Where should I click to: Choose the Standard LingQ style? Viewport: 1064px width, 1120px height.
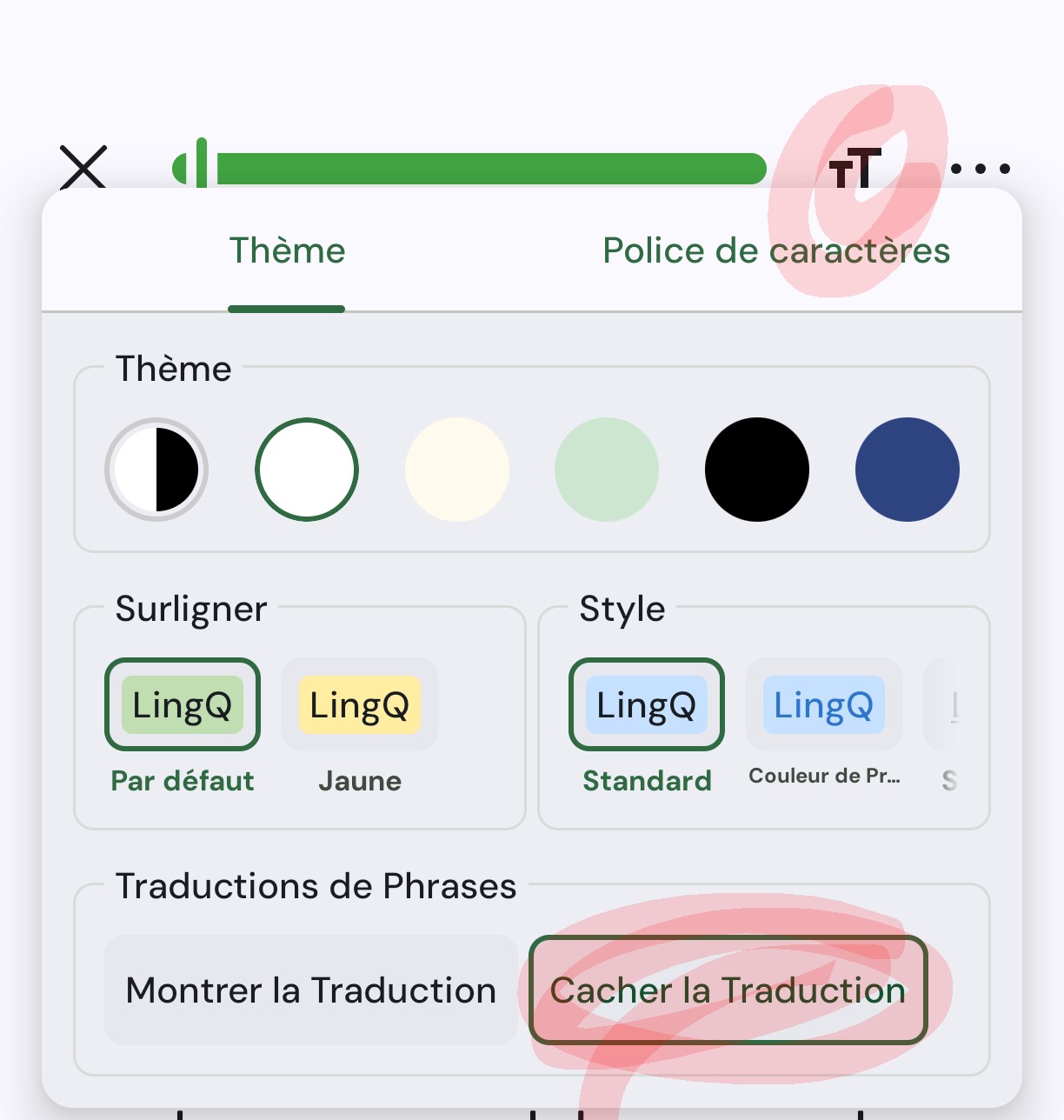(647, 705)
